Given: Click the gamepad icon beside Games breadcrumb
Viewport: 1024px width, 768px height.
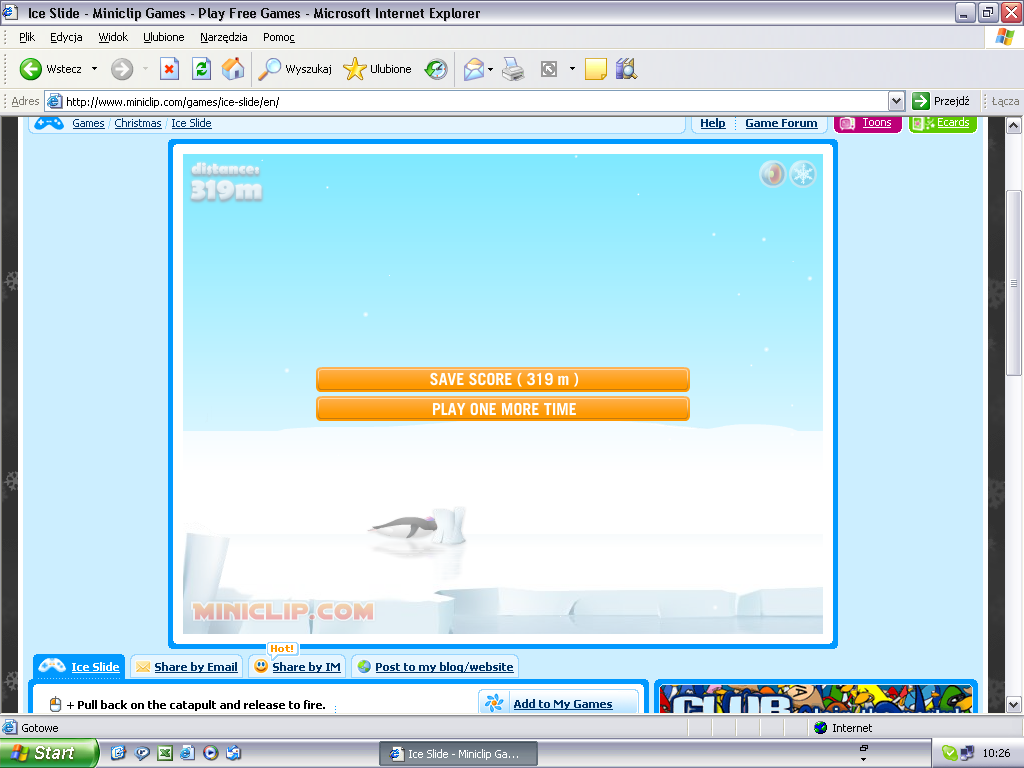Looking at the screenshot, I should [49, 123].
